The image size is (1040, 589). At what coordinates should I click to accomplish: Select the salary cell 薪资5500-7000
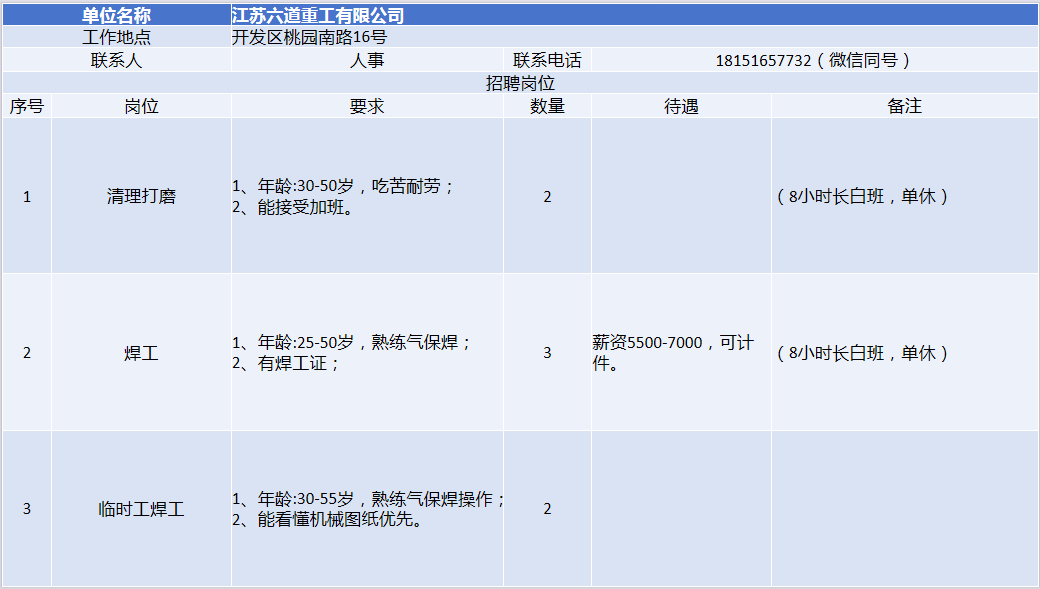tap(681, 353)
